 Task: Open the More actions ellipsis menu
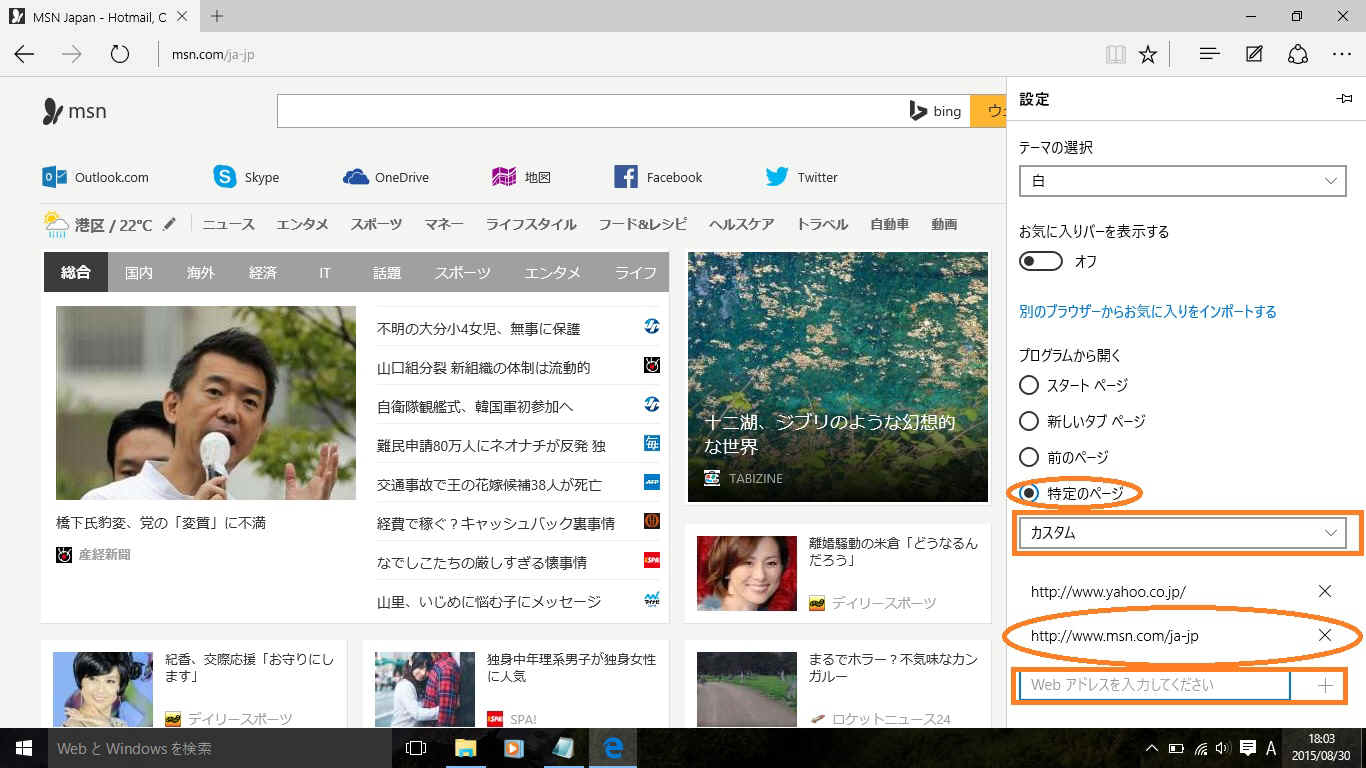pos(1341,54)
